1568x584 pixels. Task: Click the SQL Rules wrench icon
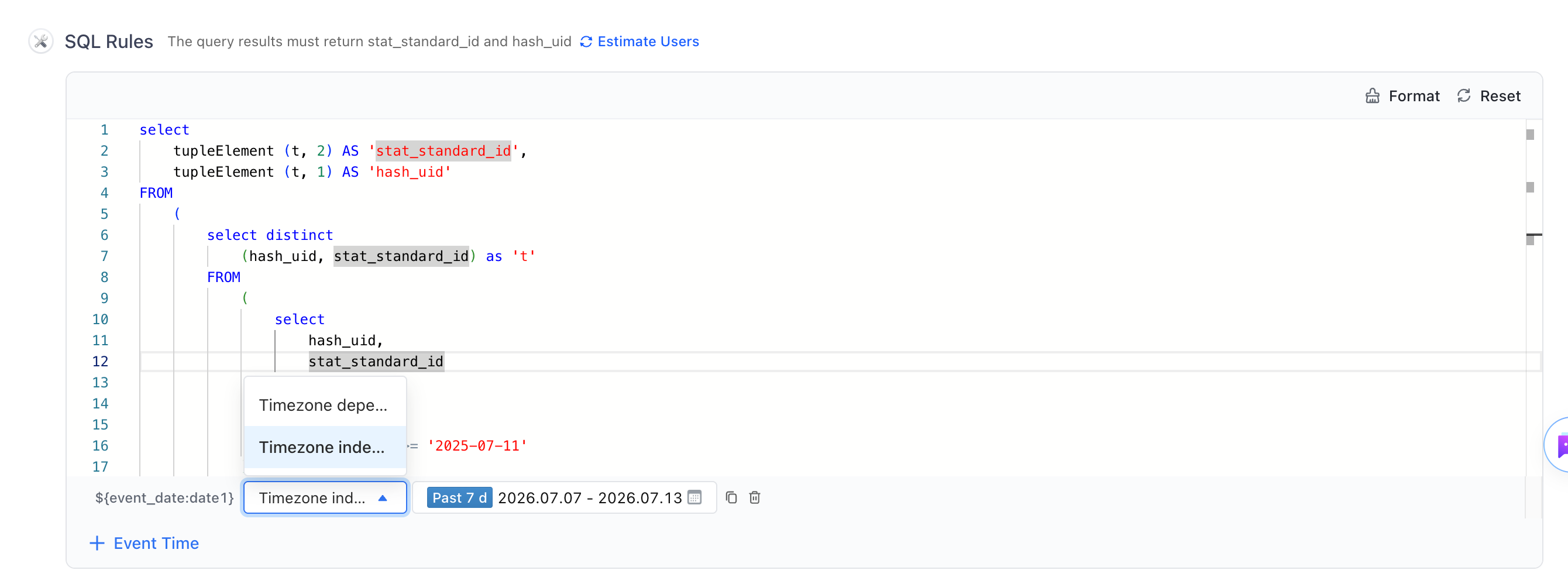41,42
